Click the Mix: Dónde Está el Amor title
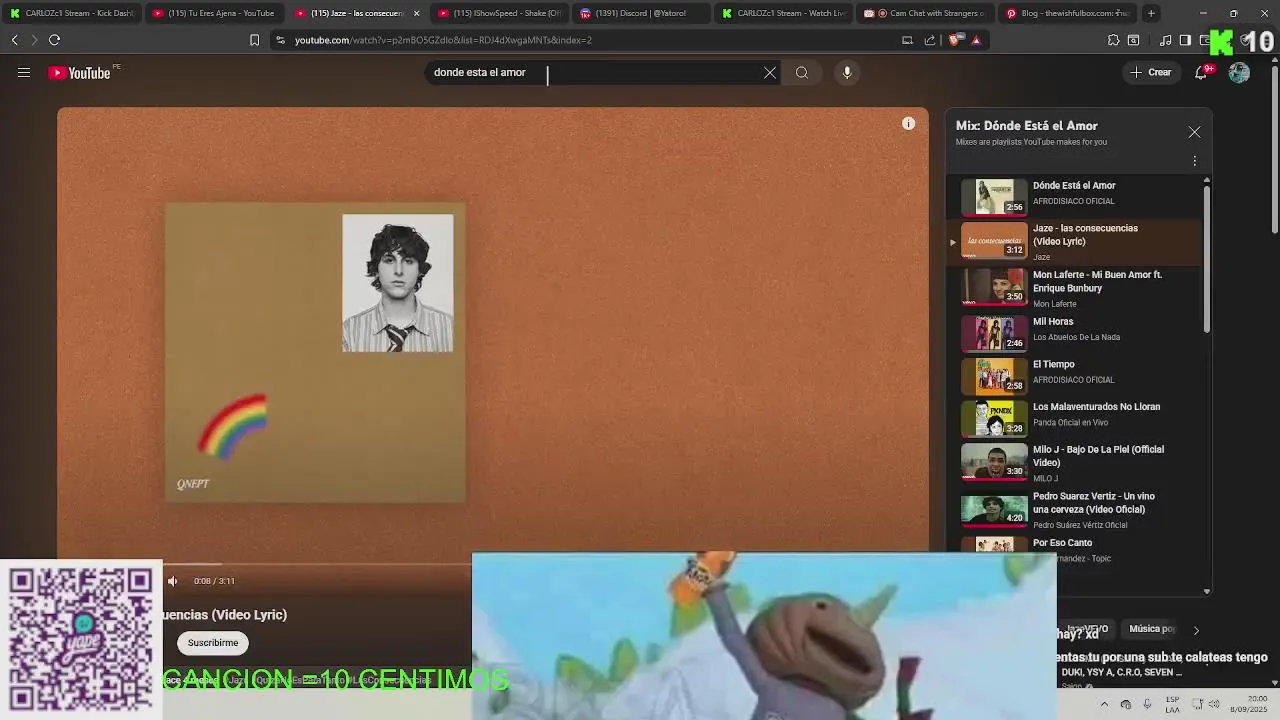This screenshot has width=1280, height=720. pos(1027,126)
